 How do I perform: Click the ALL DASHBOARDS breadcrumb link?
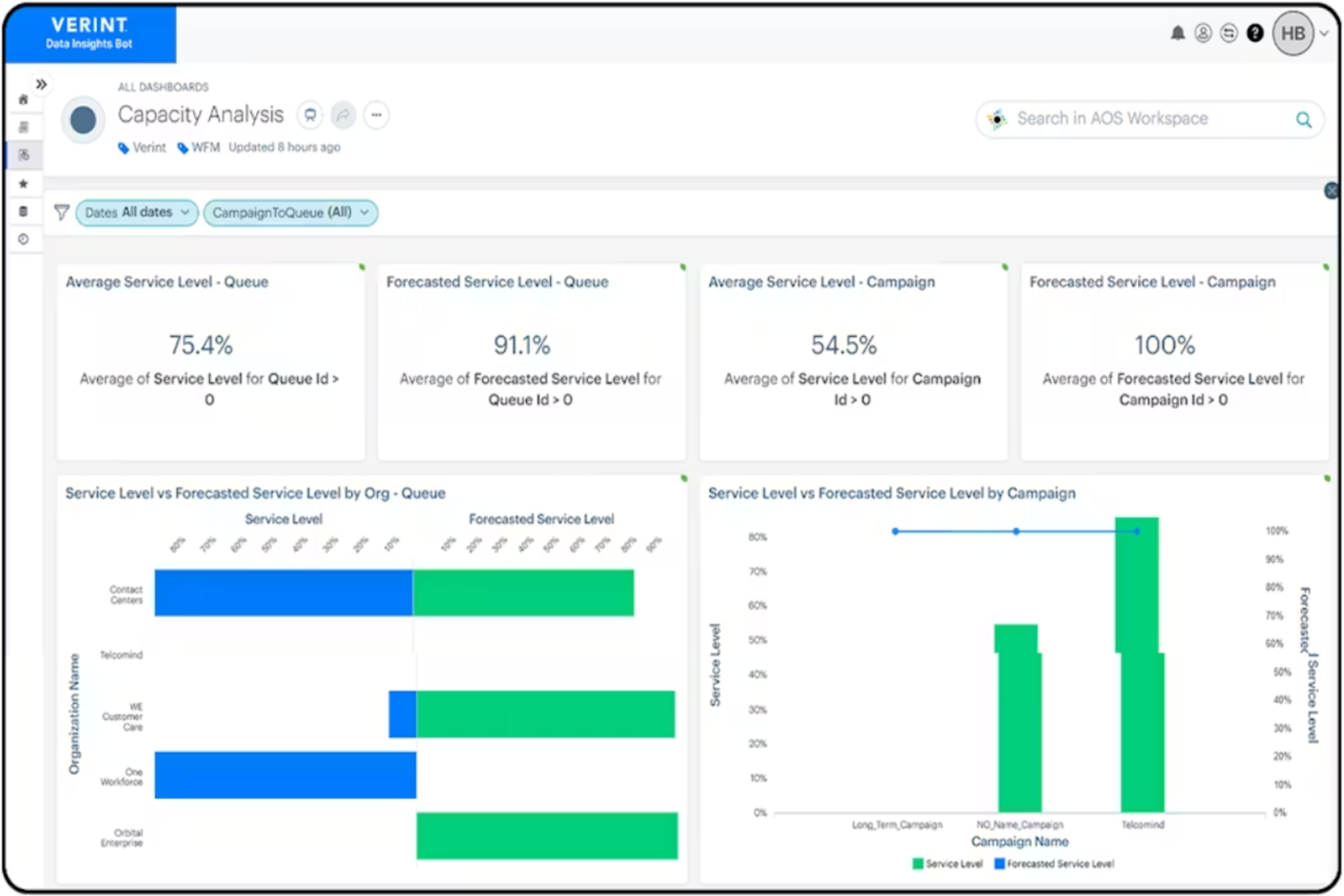point(163,86)
